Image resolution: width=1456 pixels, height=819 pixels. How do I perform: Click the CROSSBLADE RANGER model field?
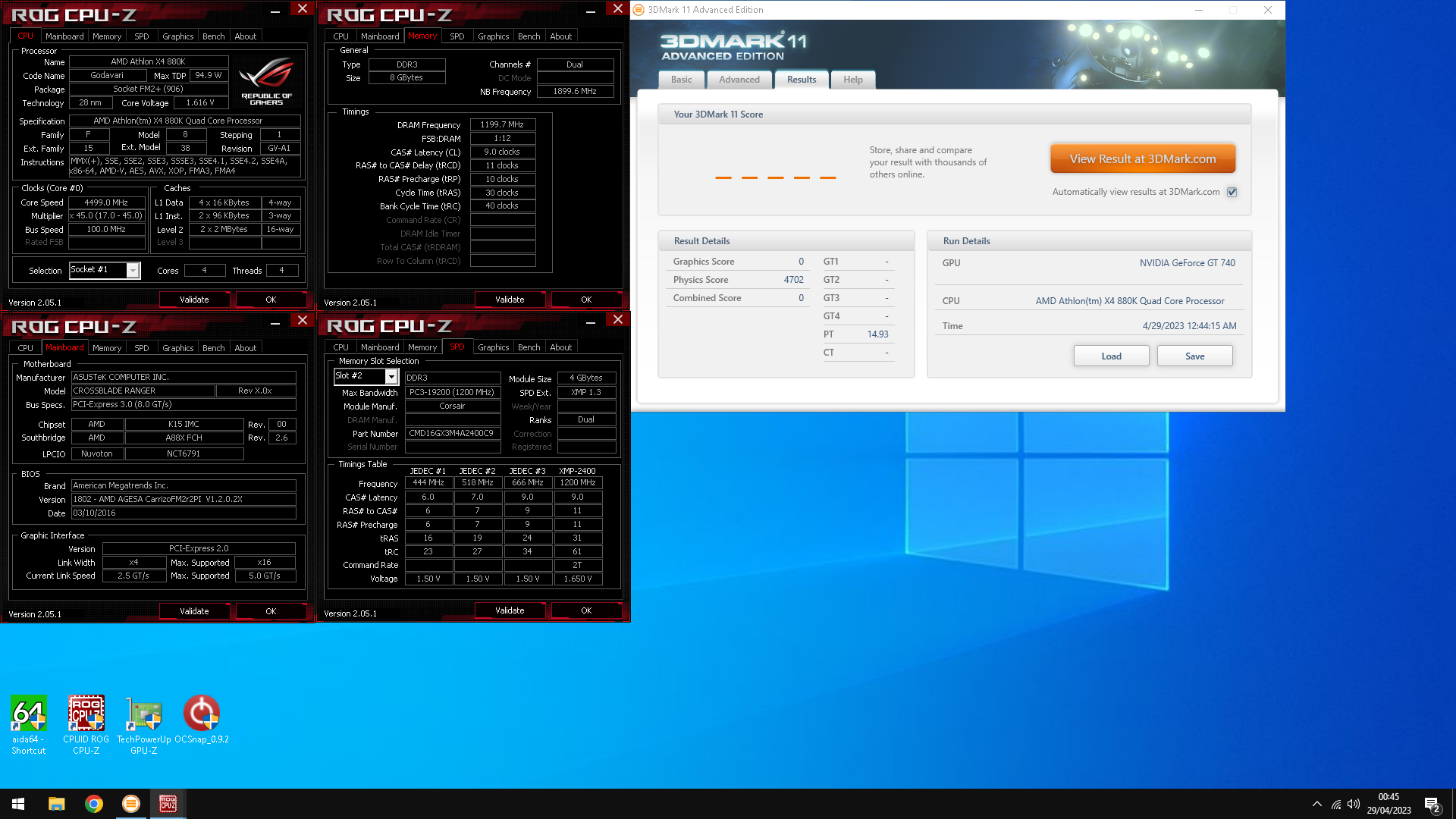point(143,391)
